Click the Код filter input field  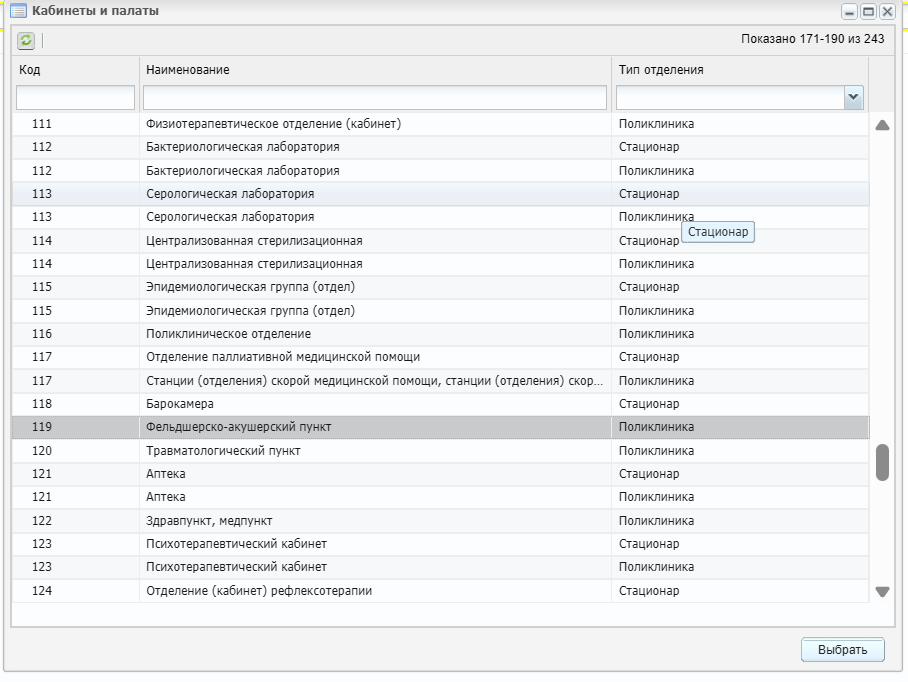(x=75, y=97)
